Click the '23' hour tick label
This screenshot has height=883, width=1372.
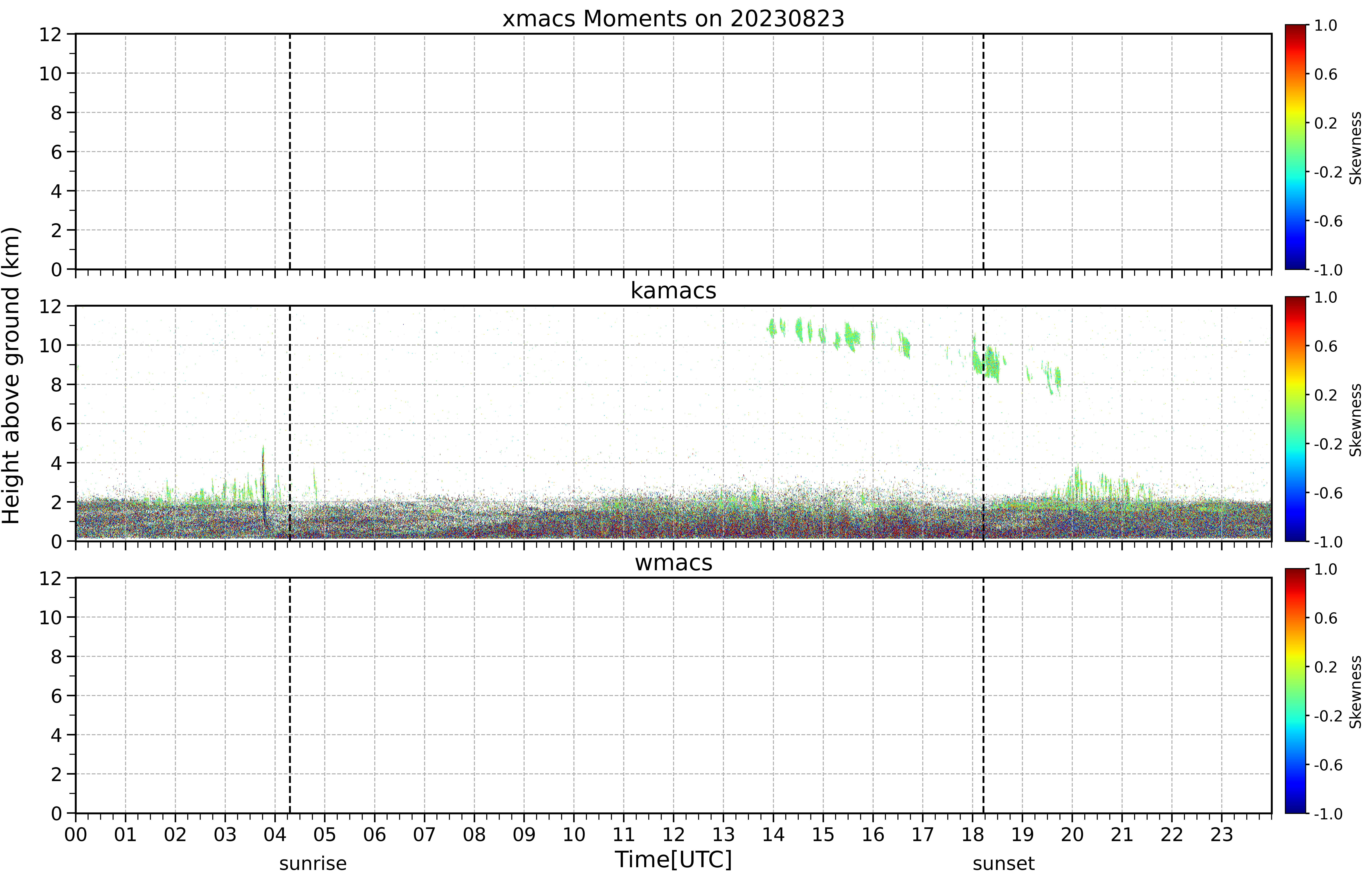(1222, 835)
